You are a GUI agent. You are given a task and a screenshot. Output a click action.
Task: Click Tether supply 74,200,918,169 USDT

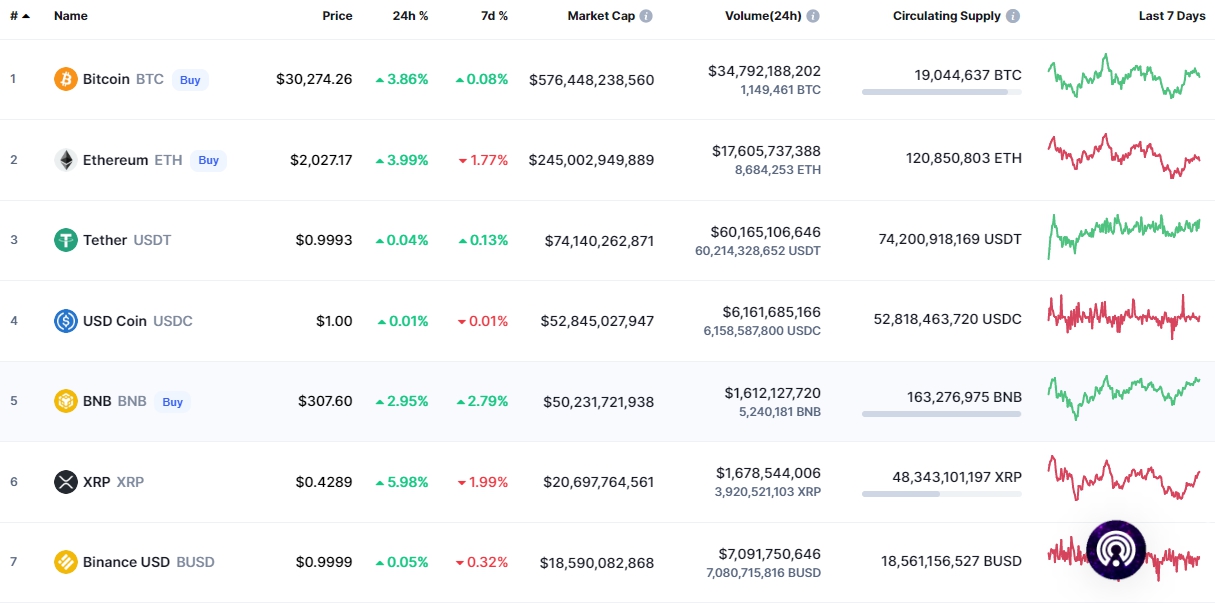pyautogui.click(x=950, y=239)
